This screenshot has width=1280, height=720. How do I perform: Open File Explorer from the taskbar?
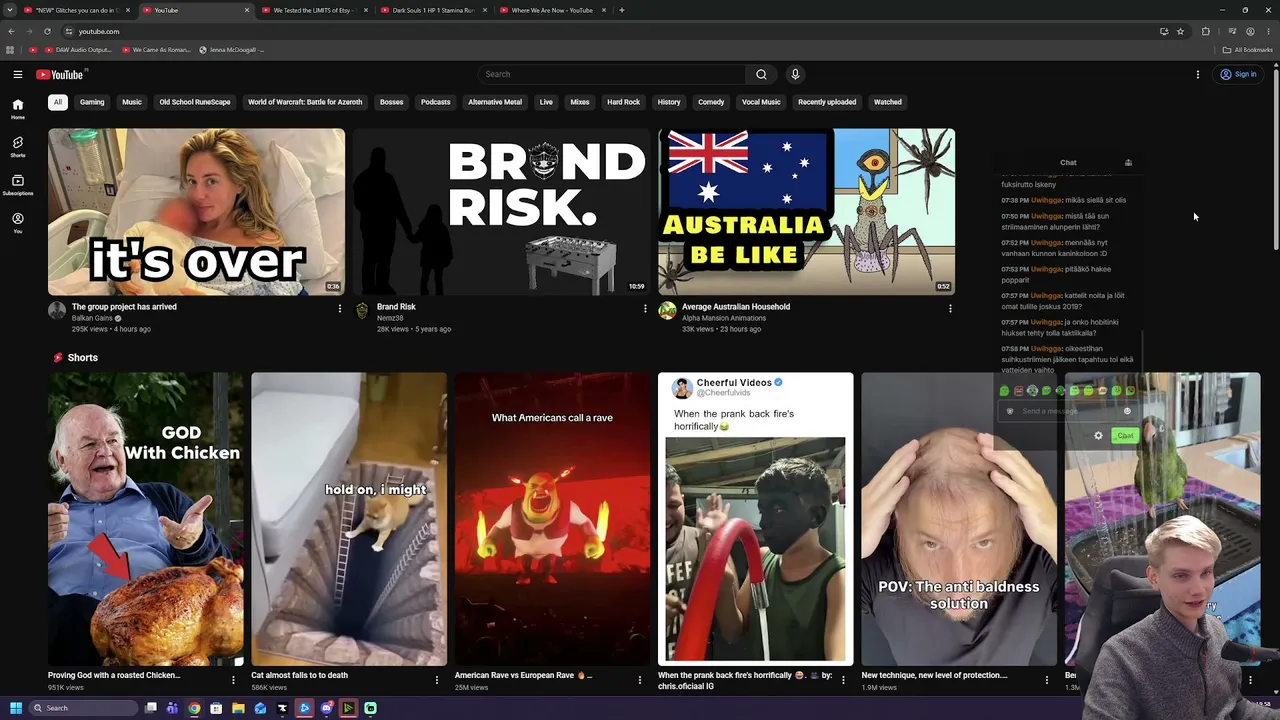[x=238, y=708]
